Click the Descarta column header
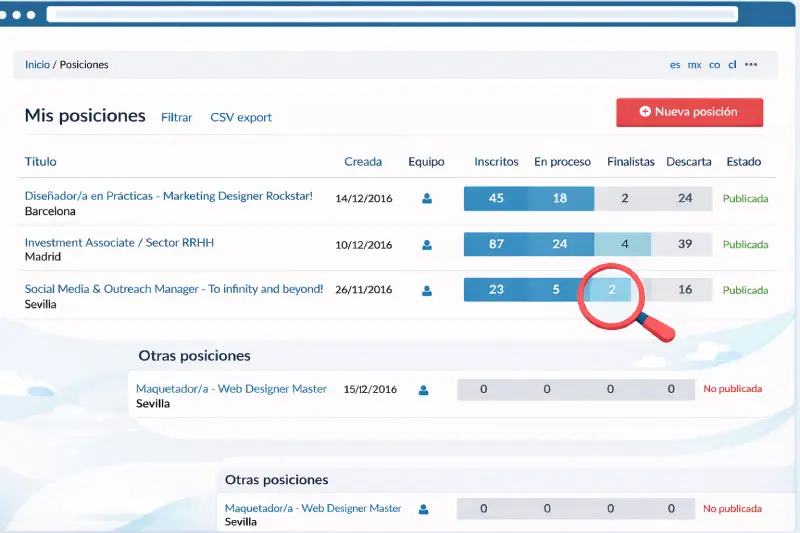The width and height of the screenshot is (800, 533). (689, 162)
